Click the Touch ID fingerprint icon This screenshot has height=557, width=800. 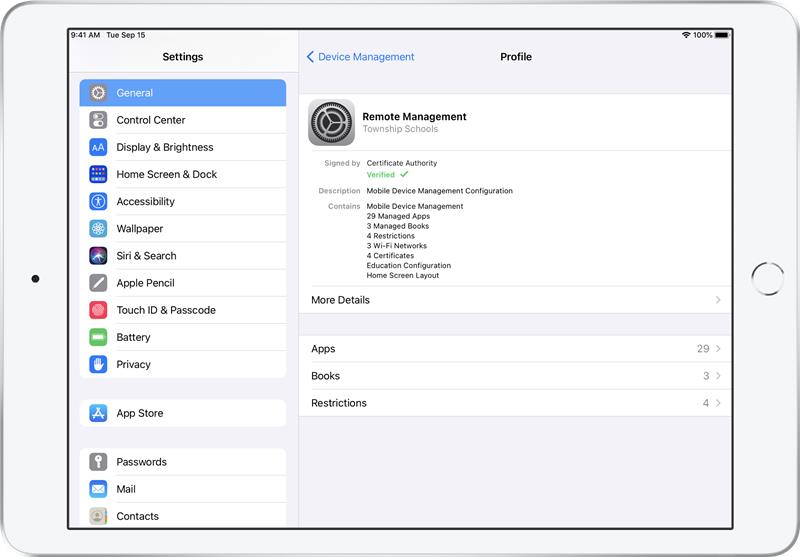click(x=98, y=310)
